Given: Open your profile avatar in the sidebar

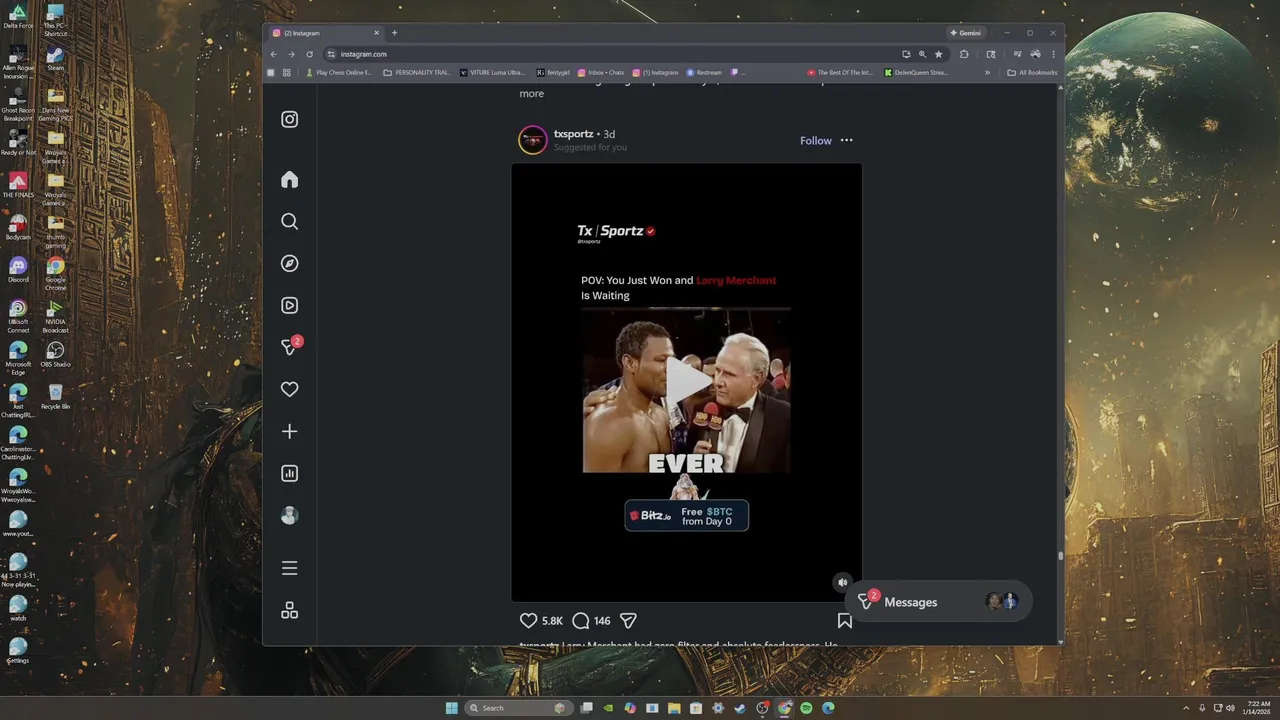Looking at the screenshot, I should [x=289, y=515].
